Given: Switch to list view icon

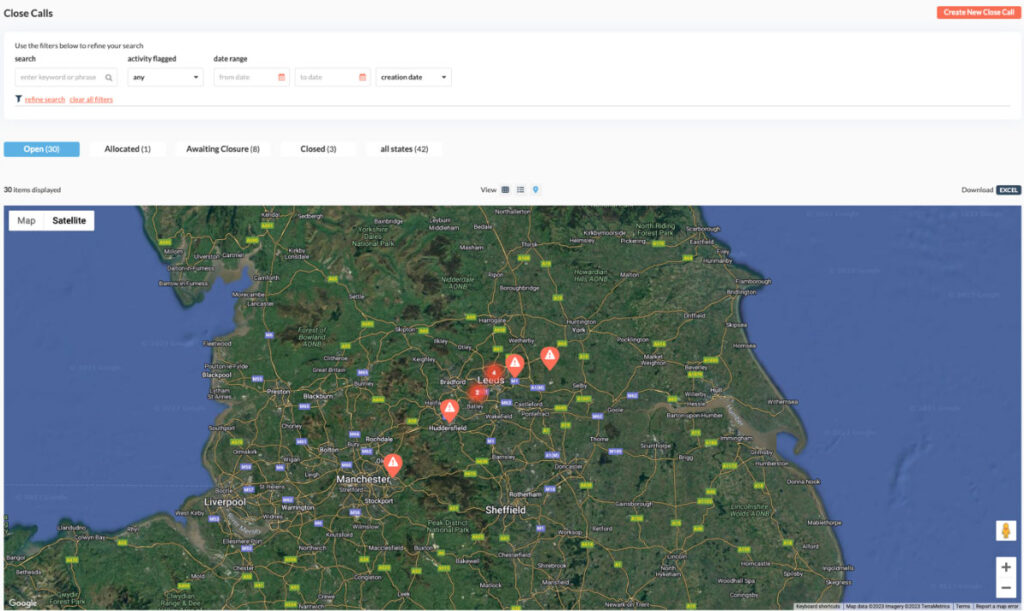Looking at the screenshot, I should point(520,189).
